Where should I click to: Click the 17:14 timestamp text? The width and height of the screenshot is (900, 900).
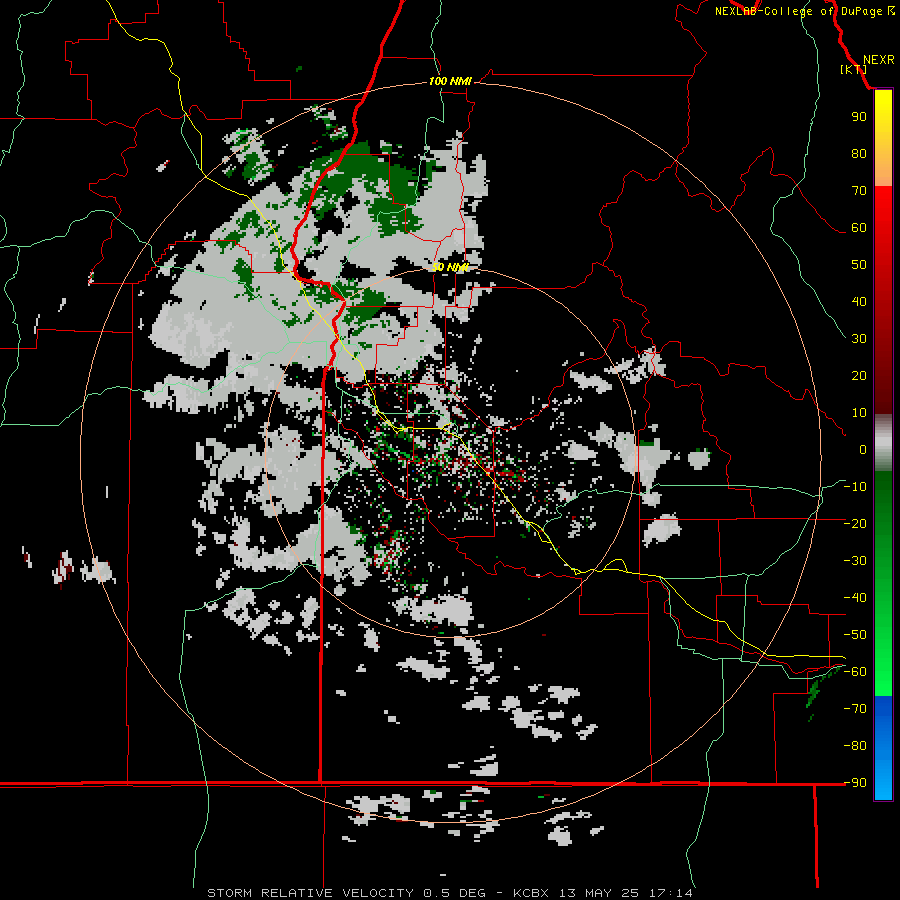click(670, 893)
